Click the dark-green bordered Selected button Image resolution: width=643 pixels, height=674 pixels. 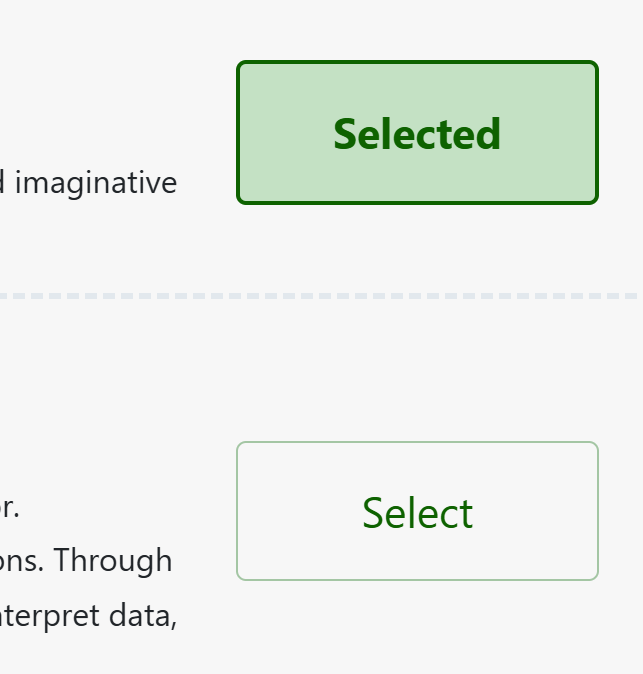click(x=417, y=133)
